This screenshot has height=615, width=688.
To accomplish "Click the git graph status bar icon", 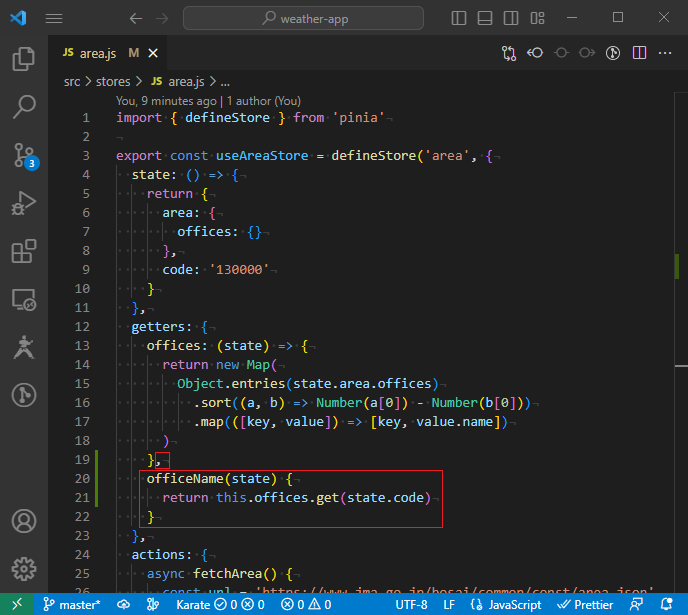I will (153, 604).
